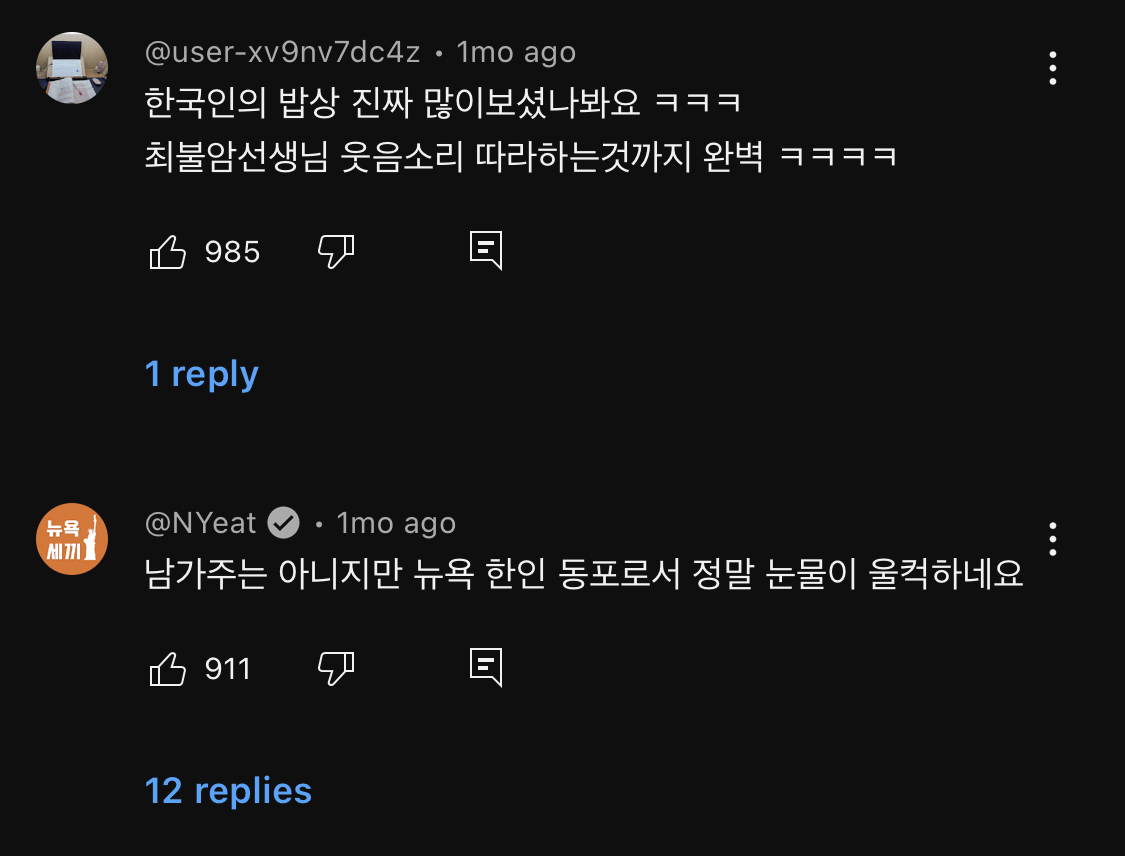Click thumbs-up icon on NYeat's comment
Image resolution: width=1125 pixels, height=856 pixels.
167,668
